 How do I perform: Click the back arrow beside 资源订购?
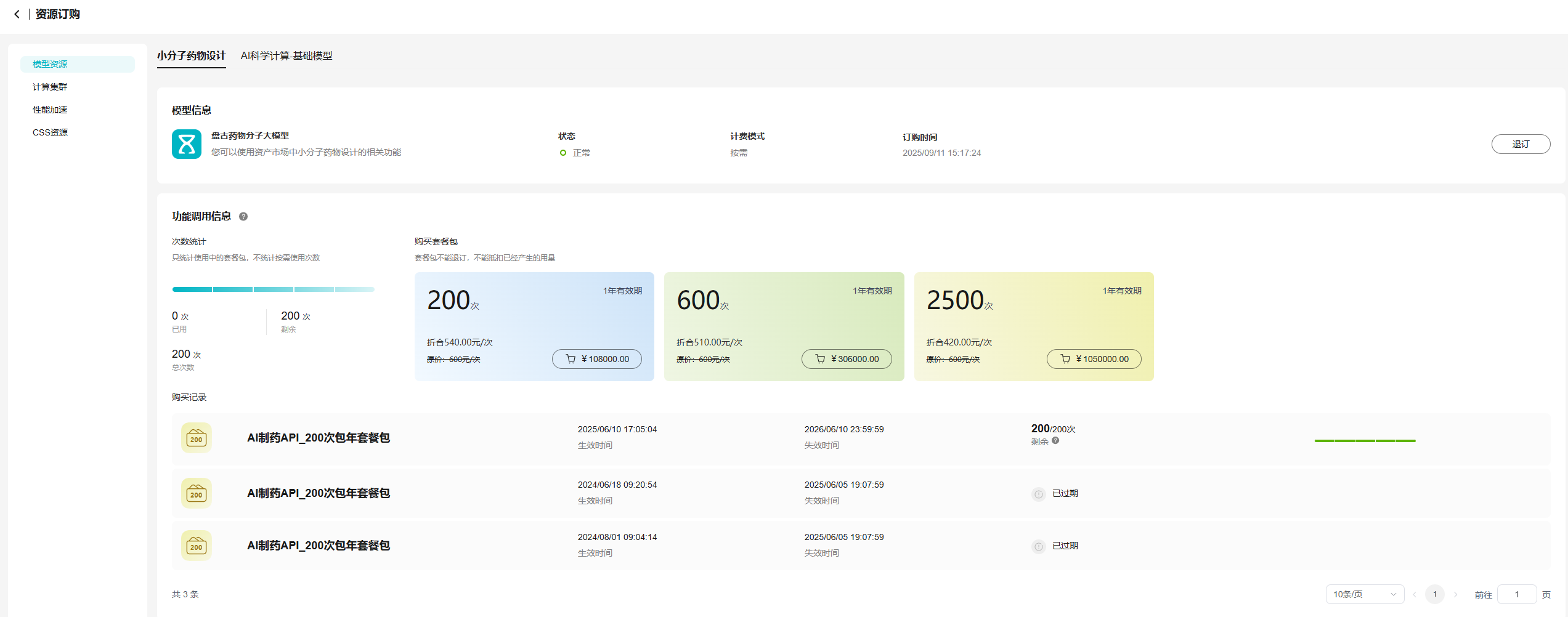[17, 14]
